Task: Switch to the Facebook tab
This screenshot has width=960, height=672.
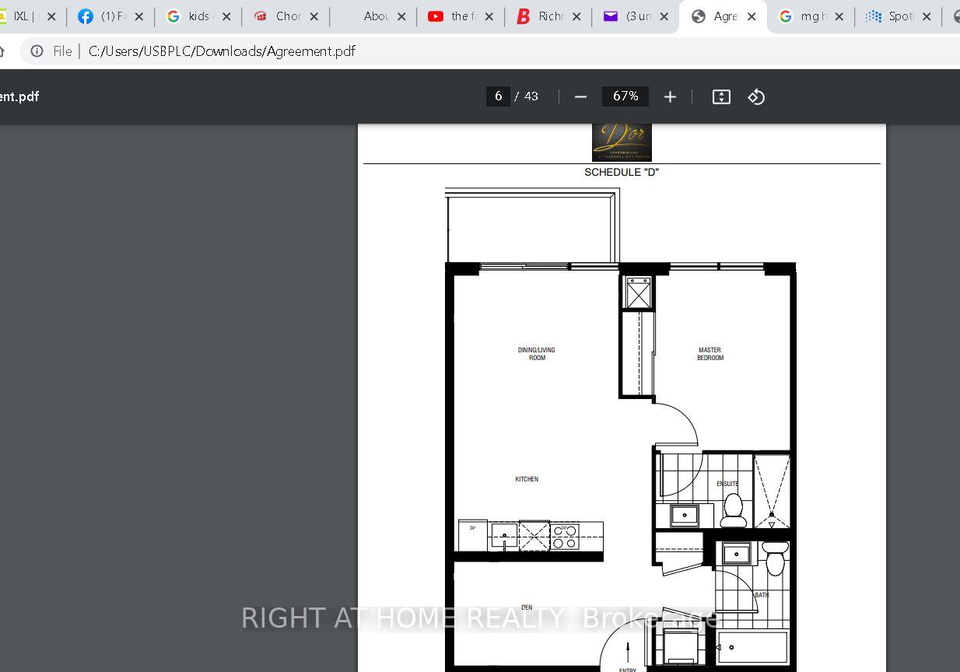Action: click(103, 17)
